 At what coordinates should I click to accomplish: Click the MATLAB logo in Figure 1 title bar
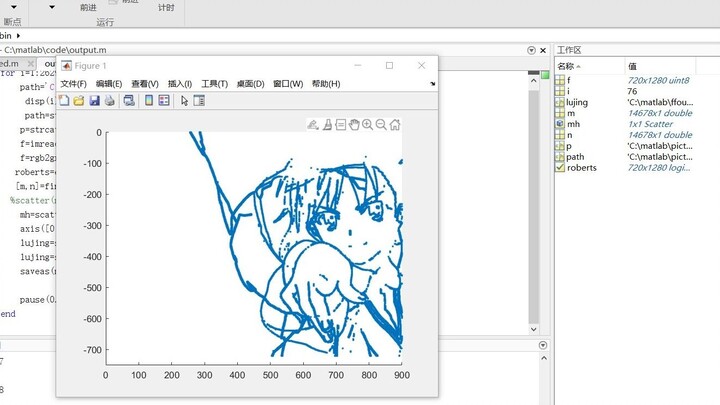(x=67, y=66)
